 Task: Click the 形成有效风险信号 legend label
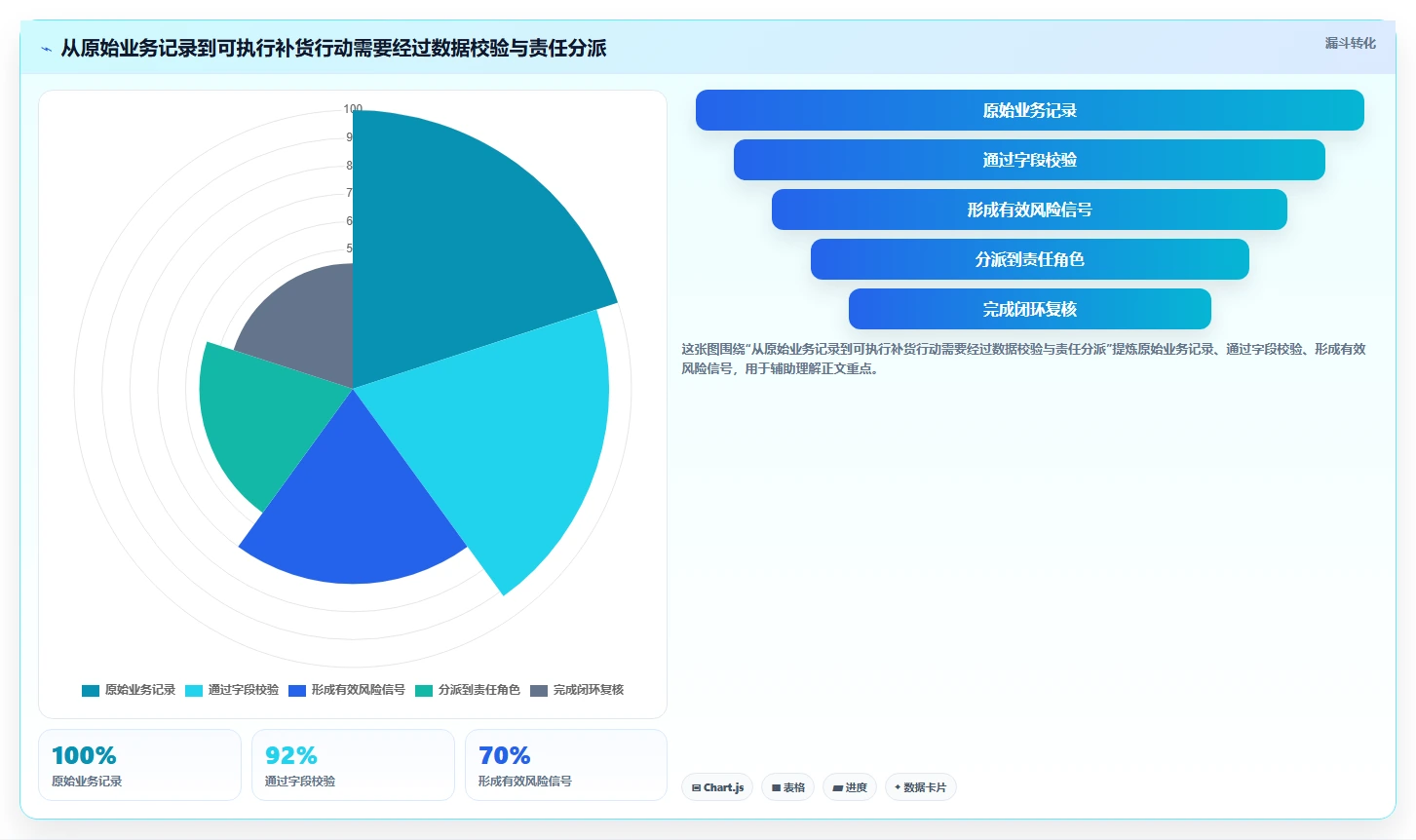click(359, 690)
